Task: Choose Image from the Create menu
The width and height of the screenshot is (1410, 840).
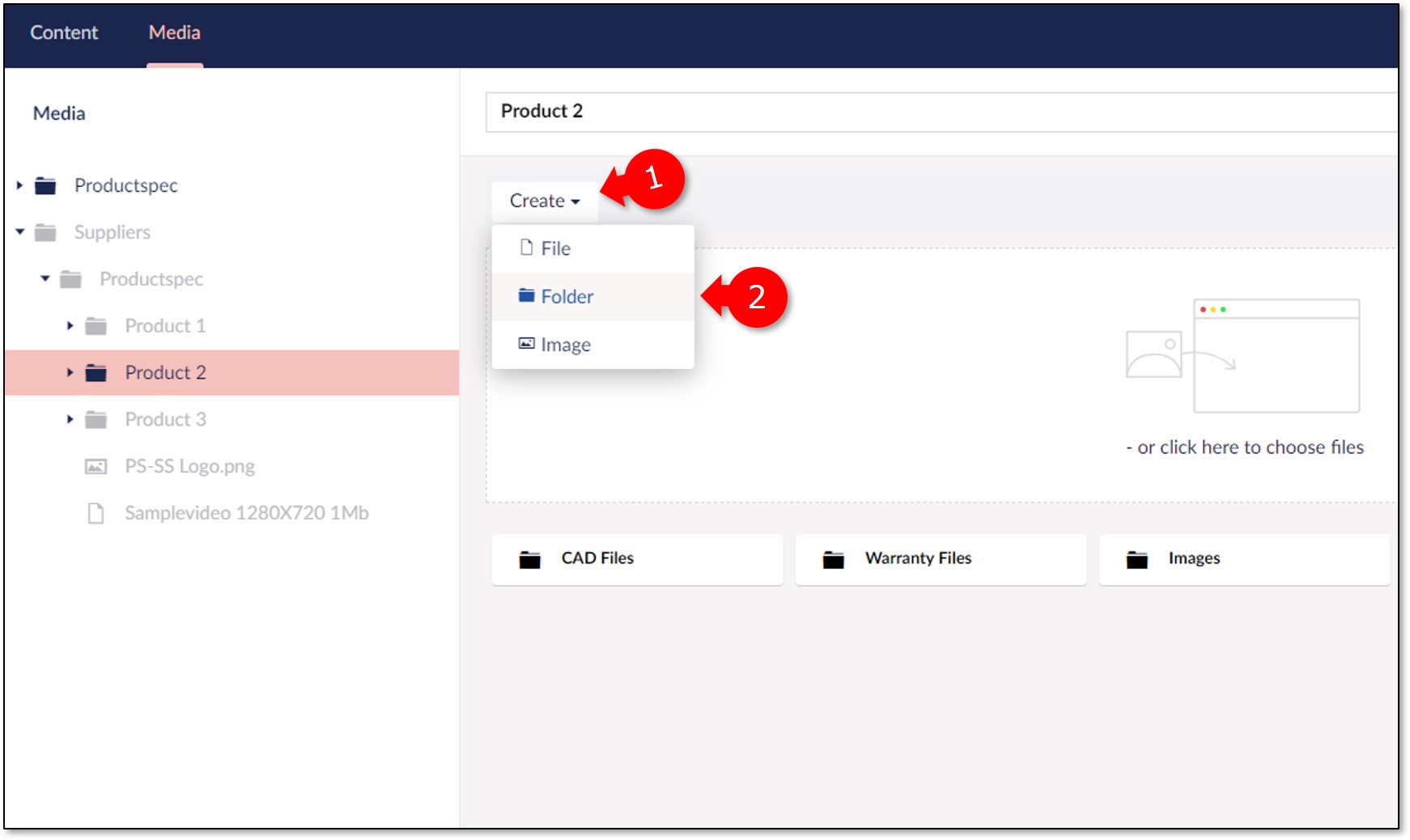Action: pos(593,345)
